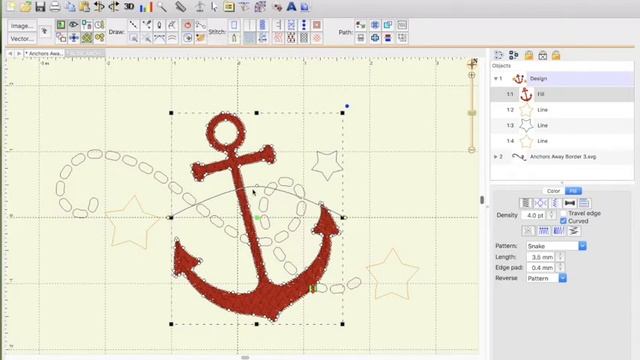Click the paste clipboard icon
This screenshot has height=360, width=640.
(x=84, y=7)
